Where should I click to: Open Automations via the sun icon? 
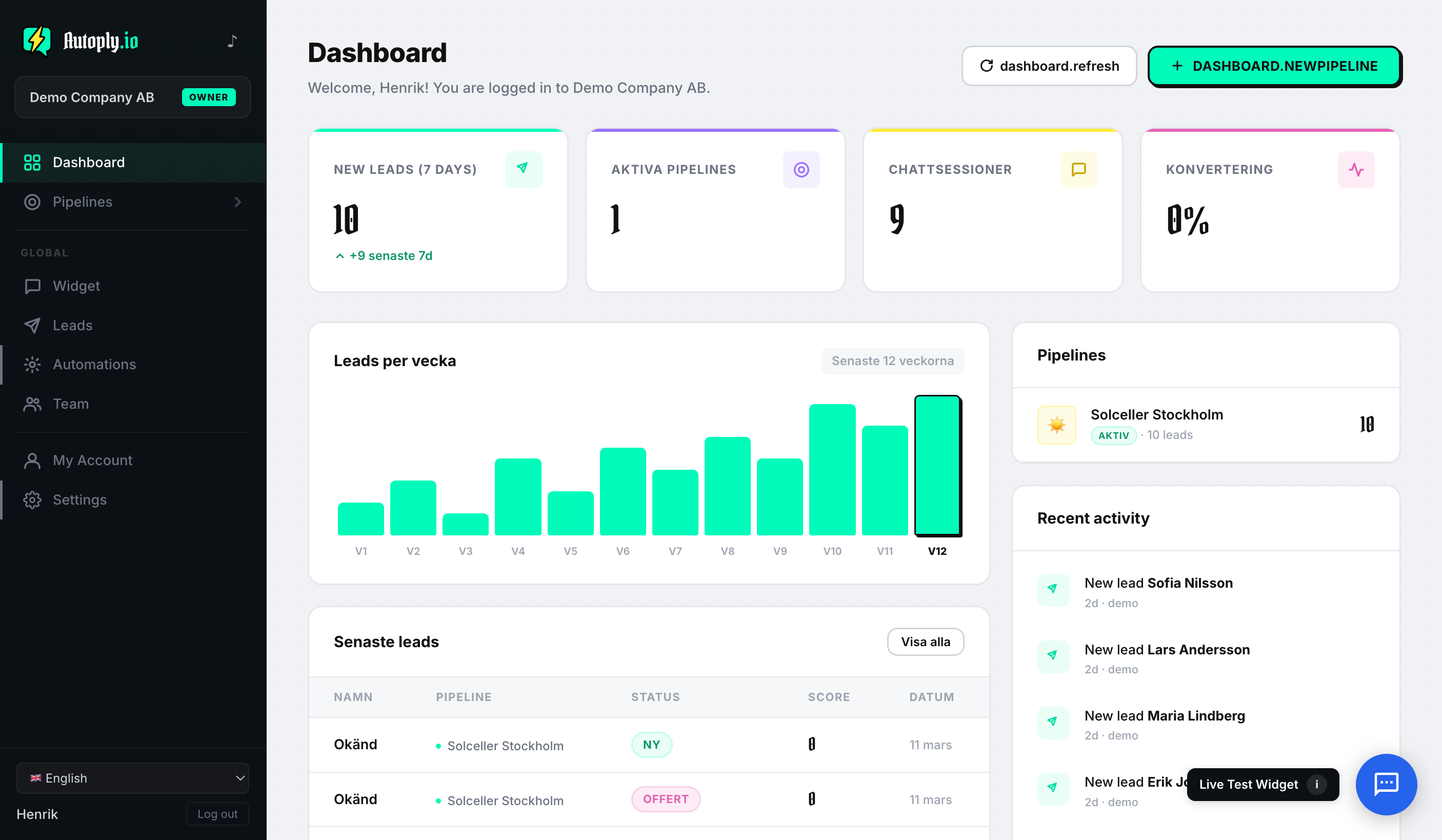32,365
